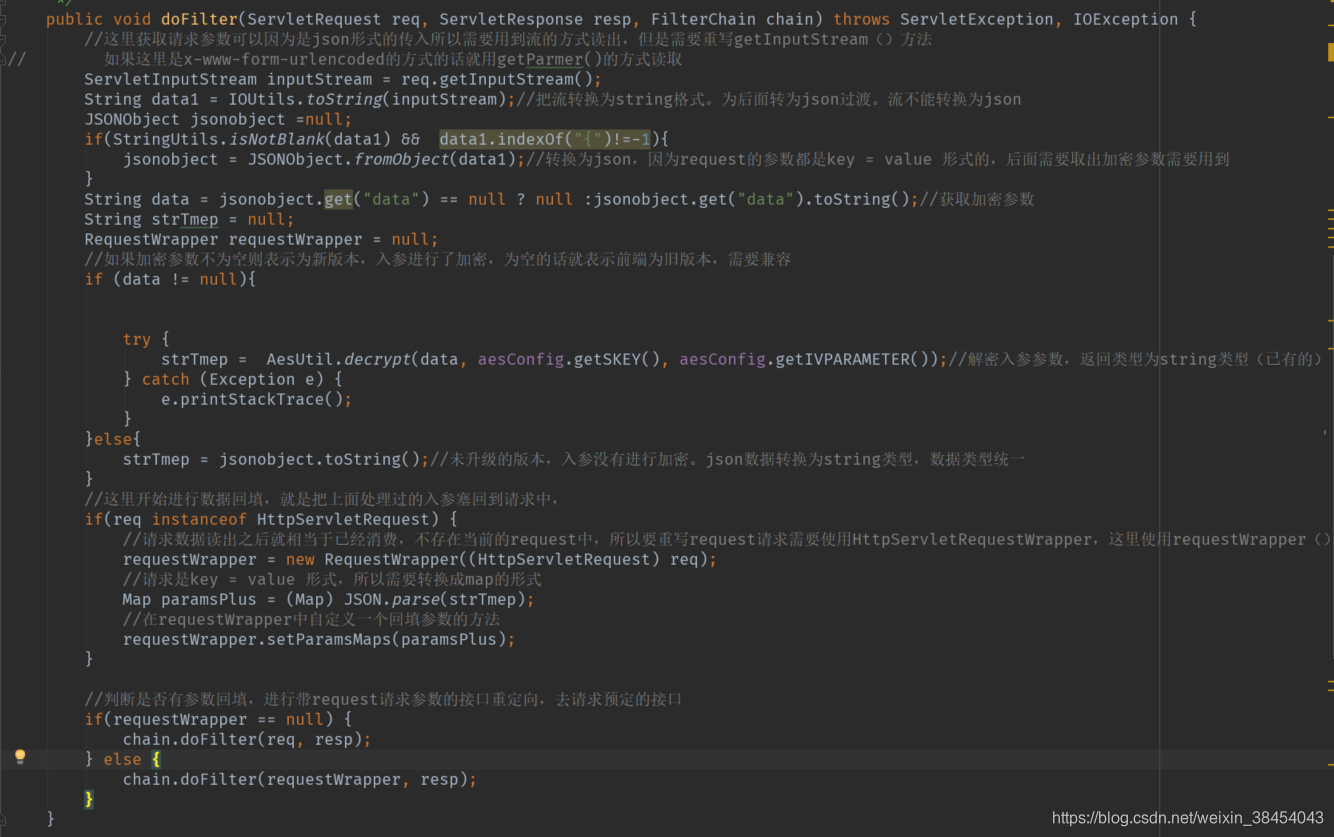This screenshot has height=837, width=1334.
Task: Click the italic isNotBlank method call
Action: tap(276, 139)
